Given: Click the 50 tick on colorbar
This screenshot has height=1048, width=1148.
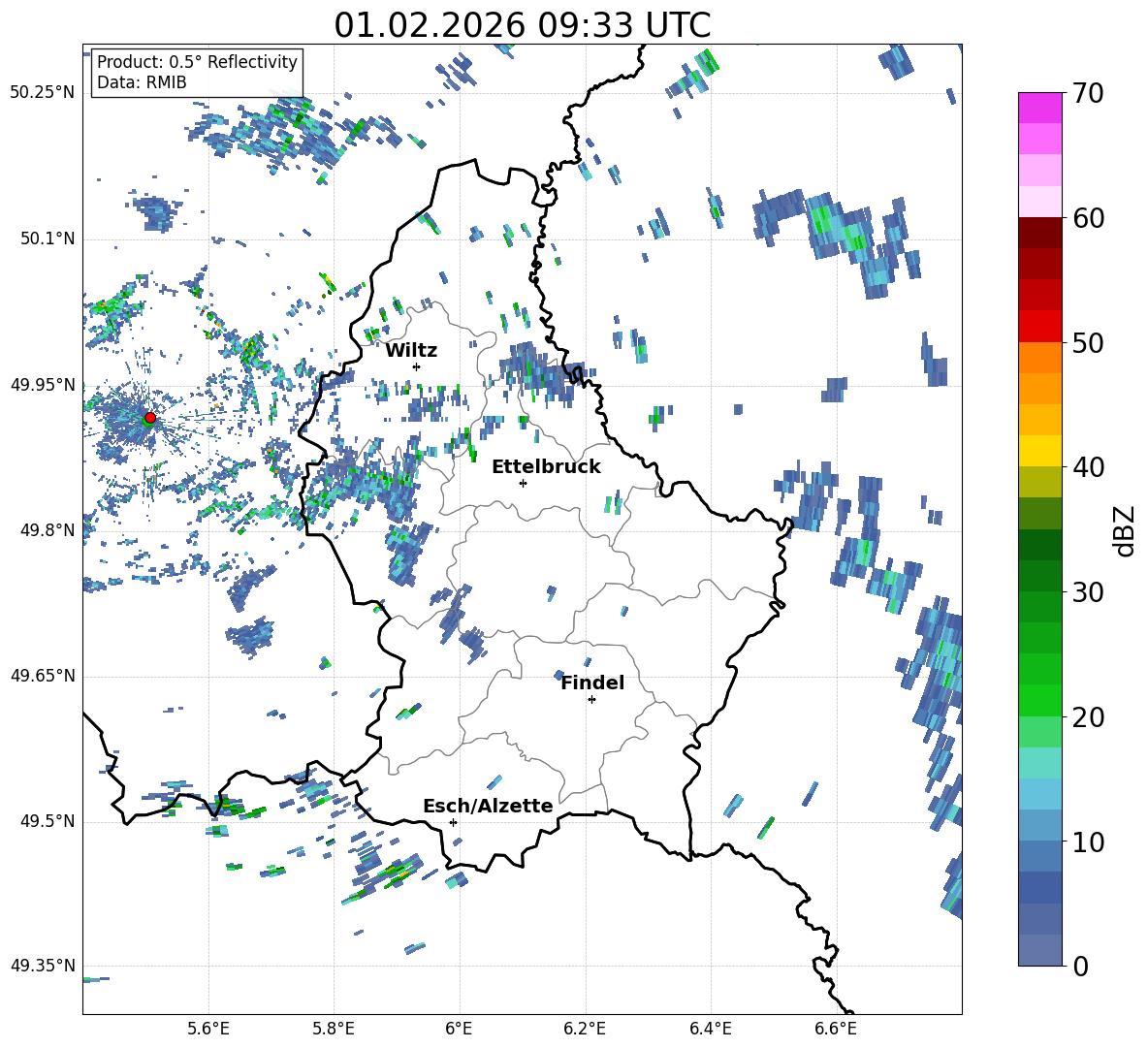Looking at the screenshot, I should 1088,343.
